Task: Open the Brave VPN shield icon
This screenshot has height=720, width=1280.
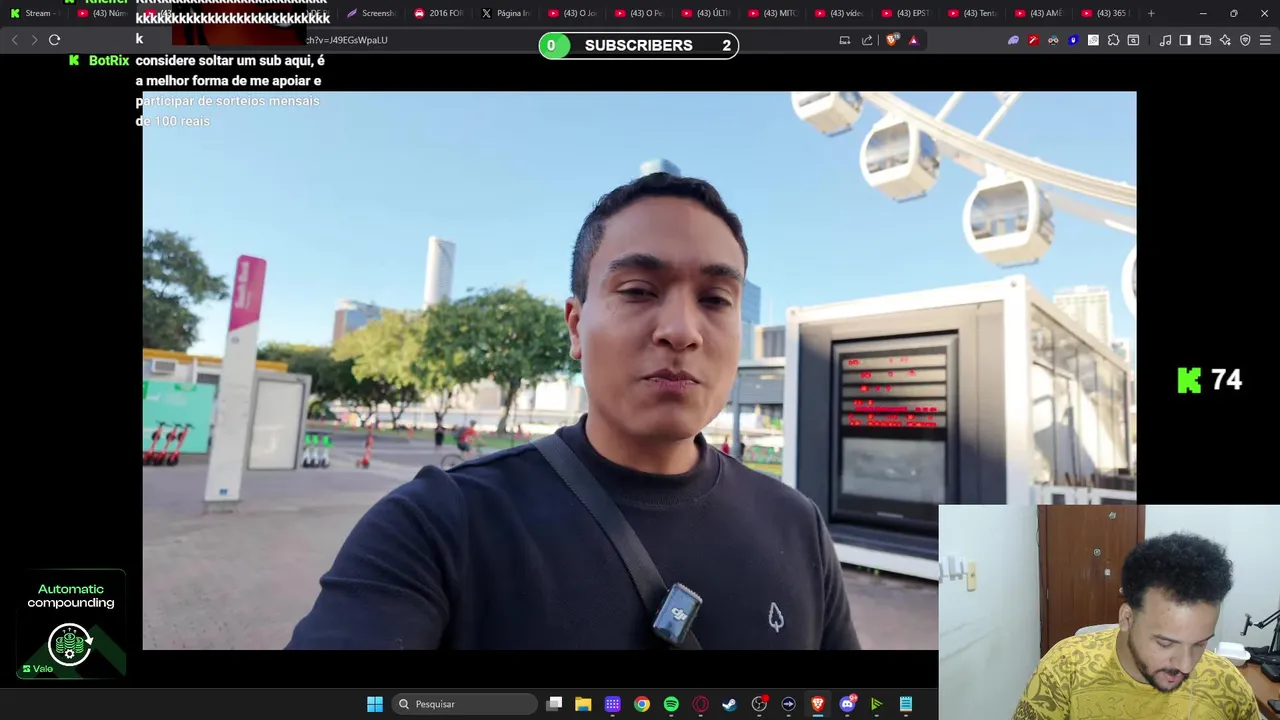Action: 1245,40
